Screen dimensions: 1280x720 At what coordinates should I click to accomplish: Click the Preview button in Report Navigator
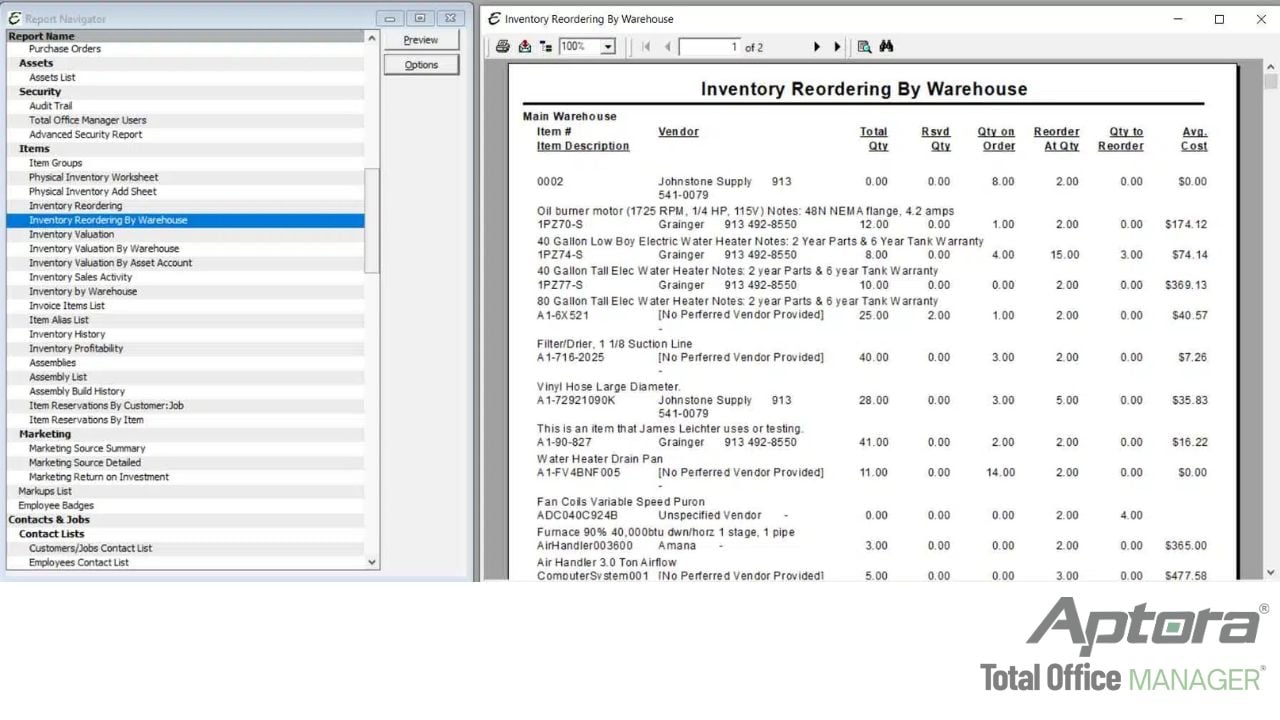(421, 40)
